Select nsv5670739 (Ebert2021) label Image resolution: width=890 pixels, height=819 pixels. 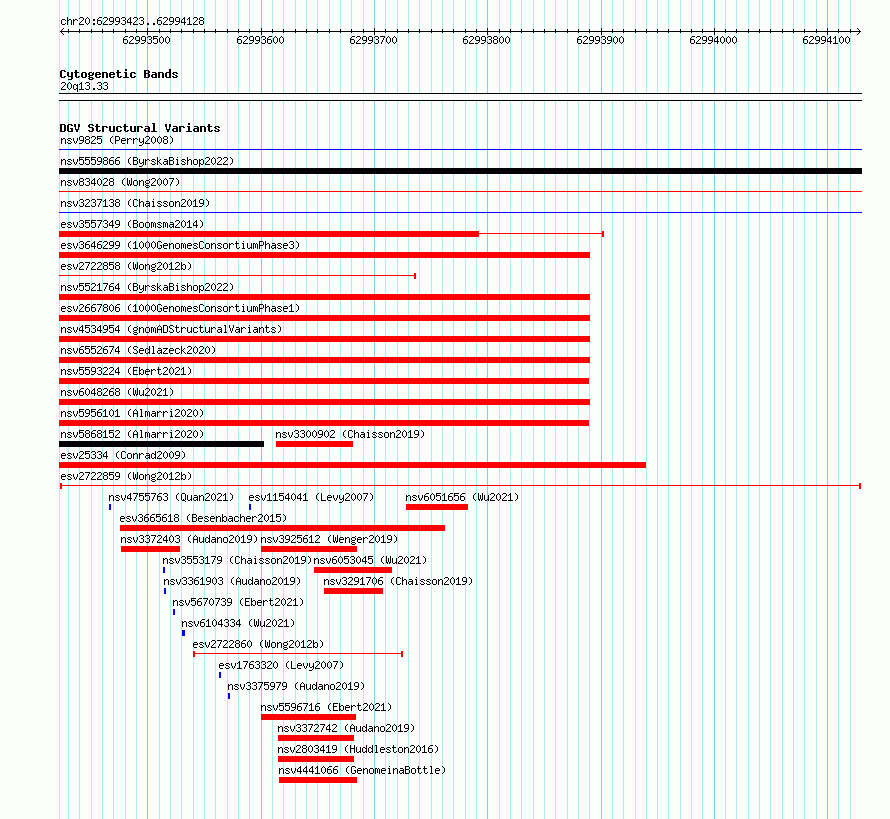(x=238, y=602)
